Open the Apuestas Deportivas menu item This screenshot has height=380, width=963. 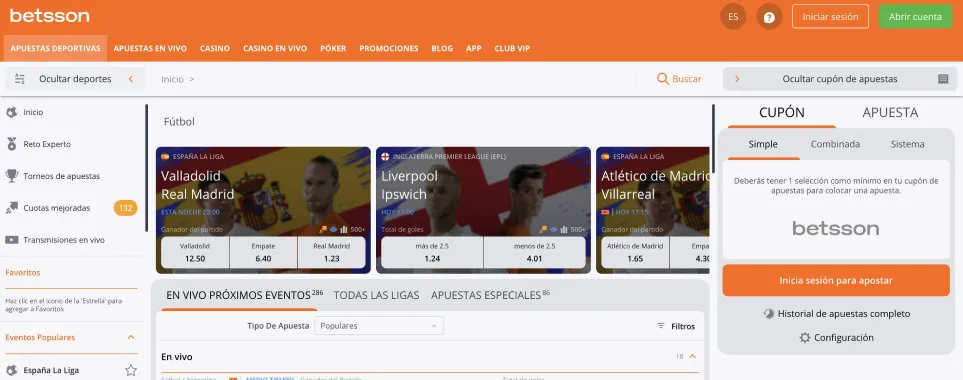pos(55,48)
